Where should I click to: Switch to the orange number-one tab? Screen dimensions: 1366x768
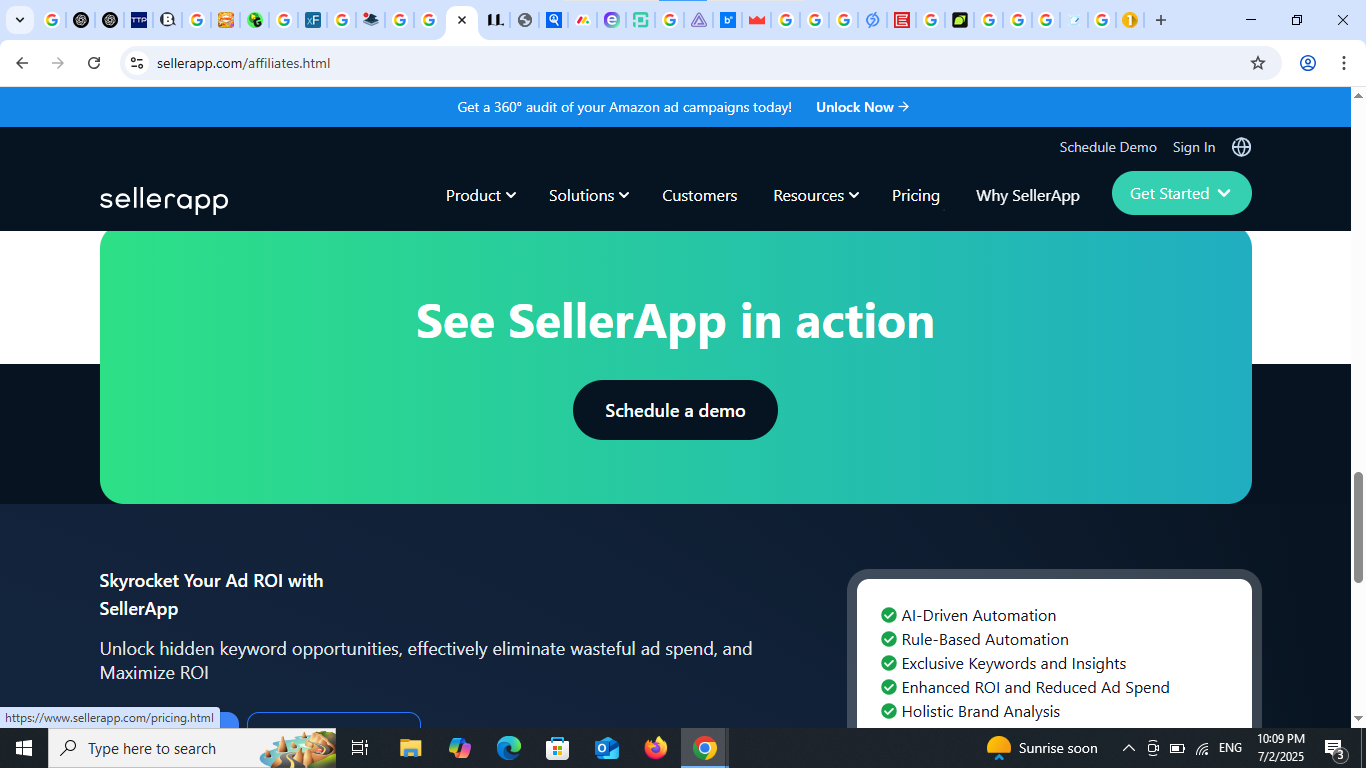pyautogui.click(x=1130, y=20)
